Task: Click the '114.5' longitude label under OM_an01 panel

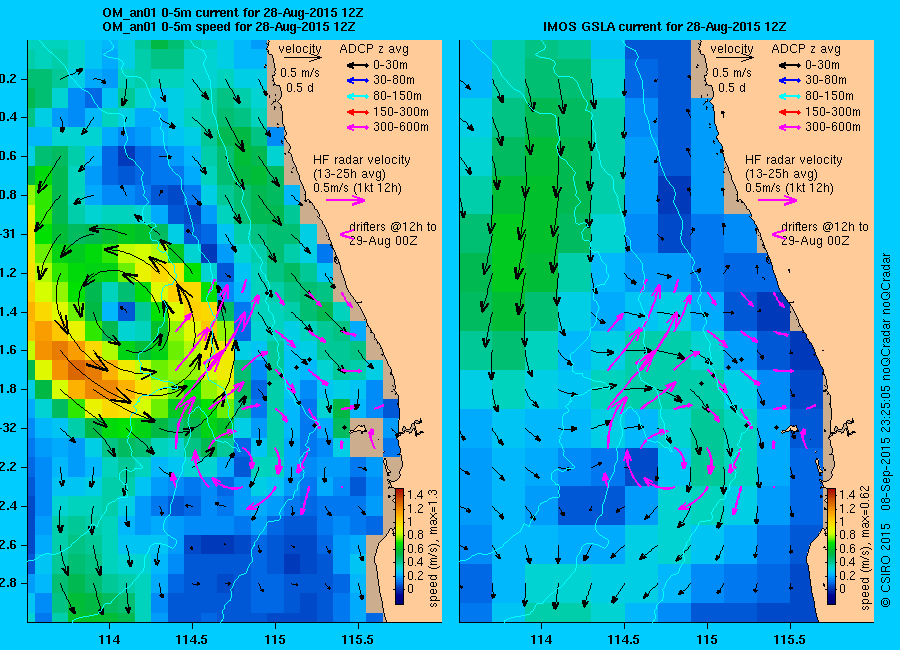Action: pyautogui.click(x=192, y=640)
